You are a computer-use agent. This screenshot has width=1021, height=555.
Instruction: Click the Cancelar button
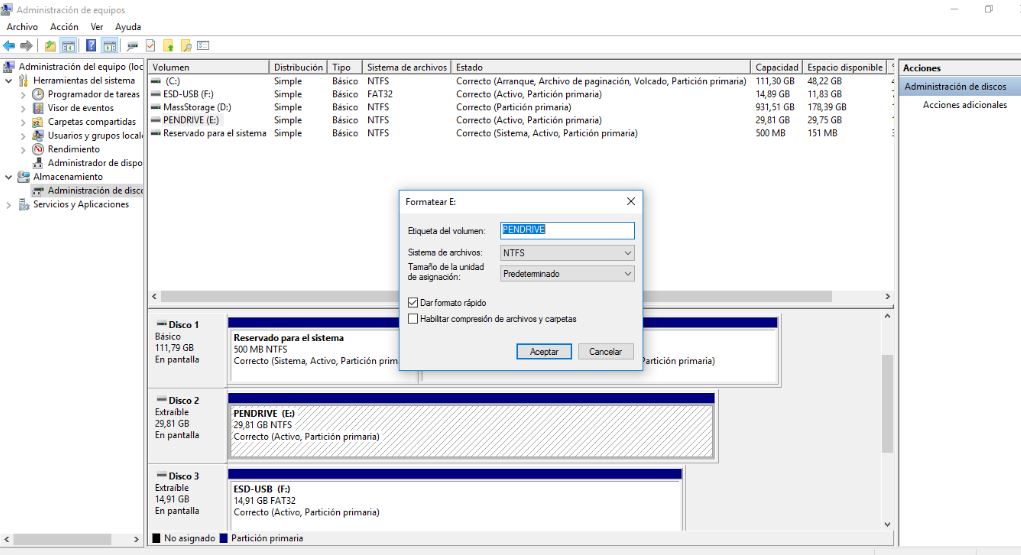tap(605, 352)
